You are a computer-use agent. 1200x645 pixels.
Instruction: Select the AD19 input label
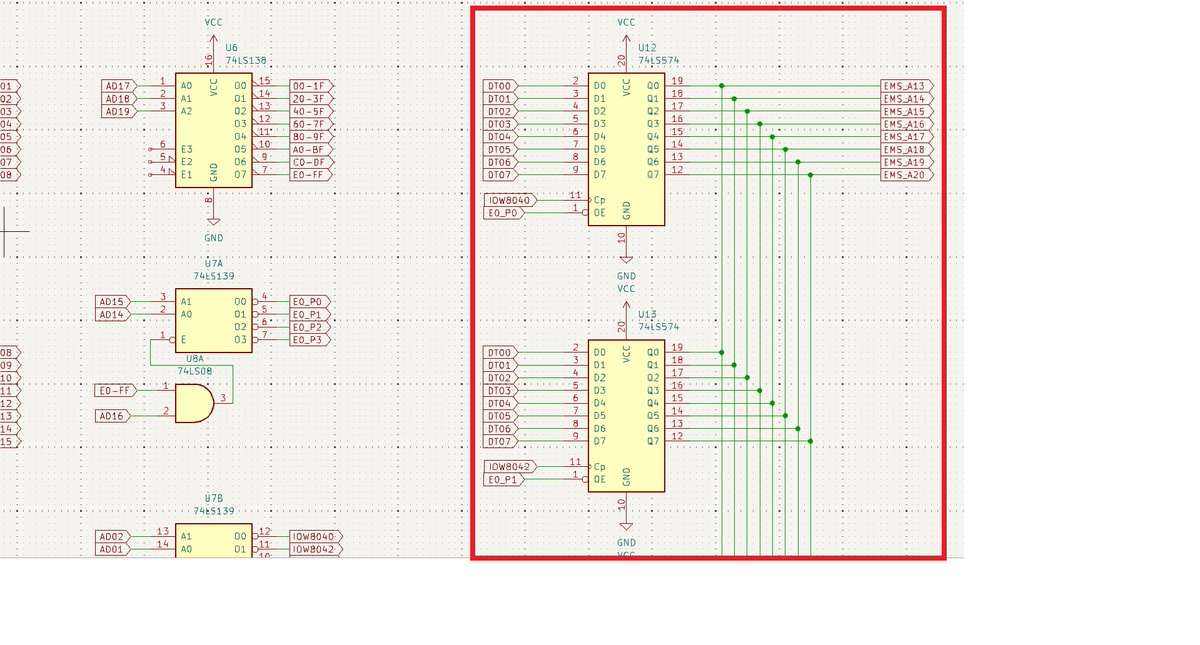pyautogui.click(x=117, y=111)
